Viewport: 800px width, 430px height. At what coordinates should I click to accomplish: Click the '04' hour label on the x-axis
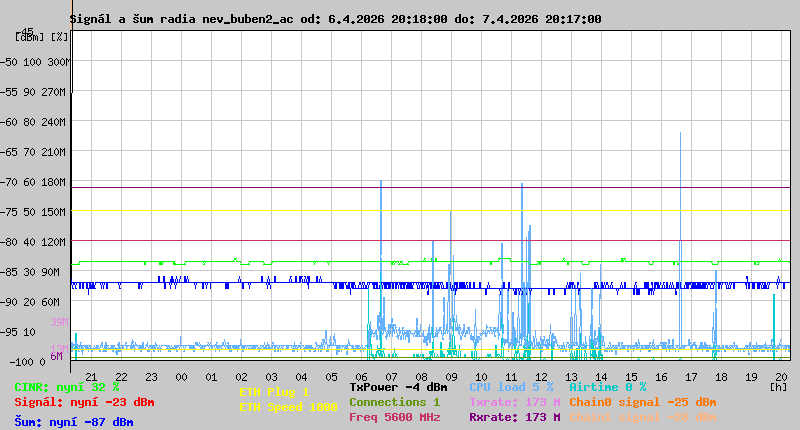302,377
